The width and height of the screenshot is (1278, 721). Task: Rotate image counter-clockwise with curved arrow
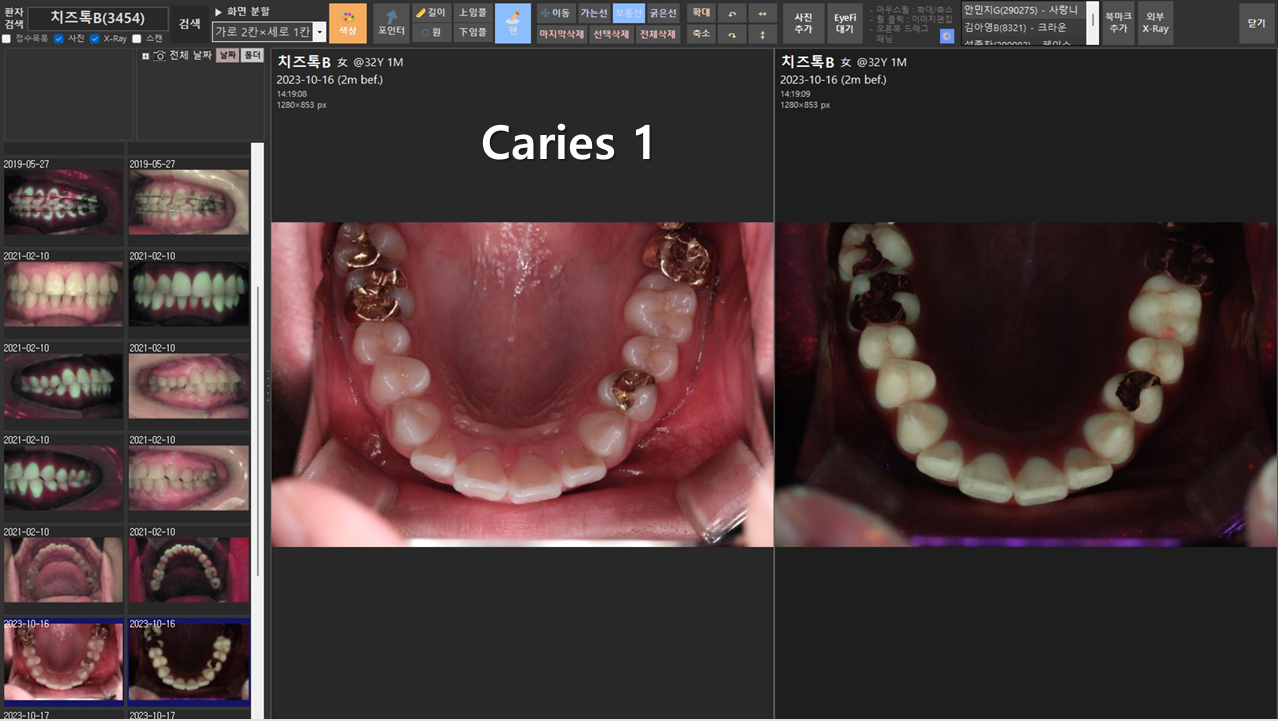tap(732, 13)
